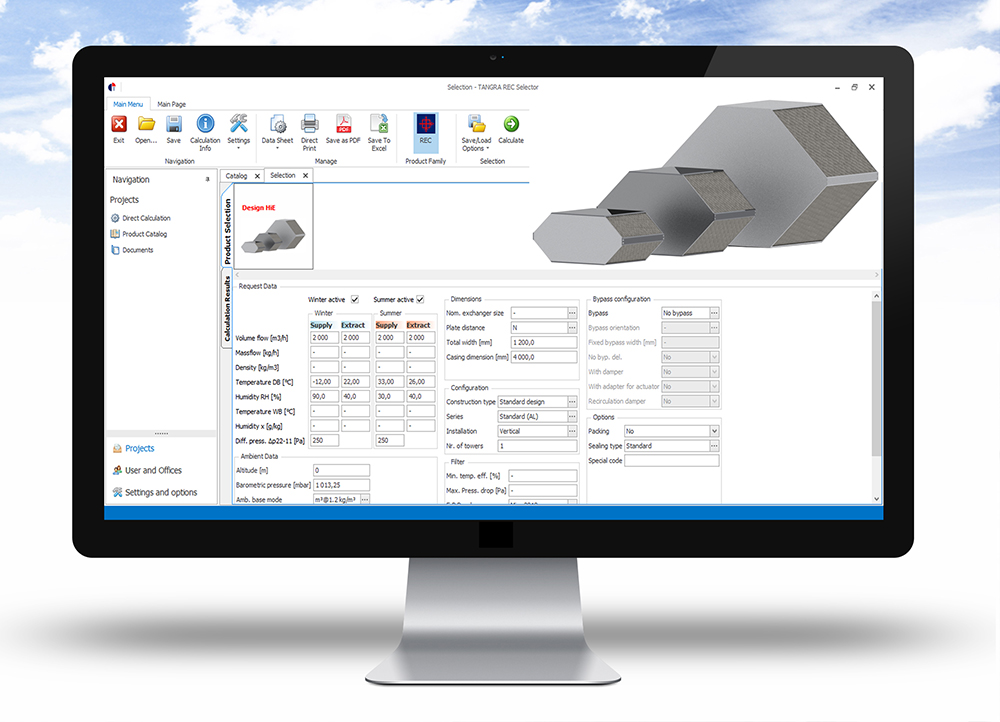Export results with Save To Excel
This screenshot has height=722, width=1000.
[379, 125]
